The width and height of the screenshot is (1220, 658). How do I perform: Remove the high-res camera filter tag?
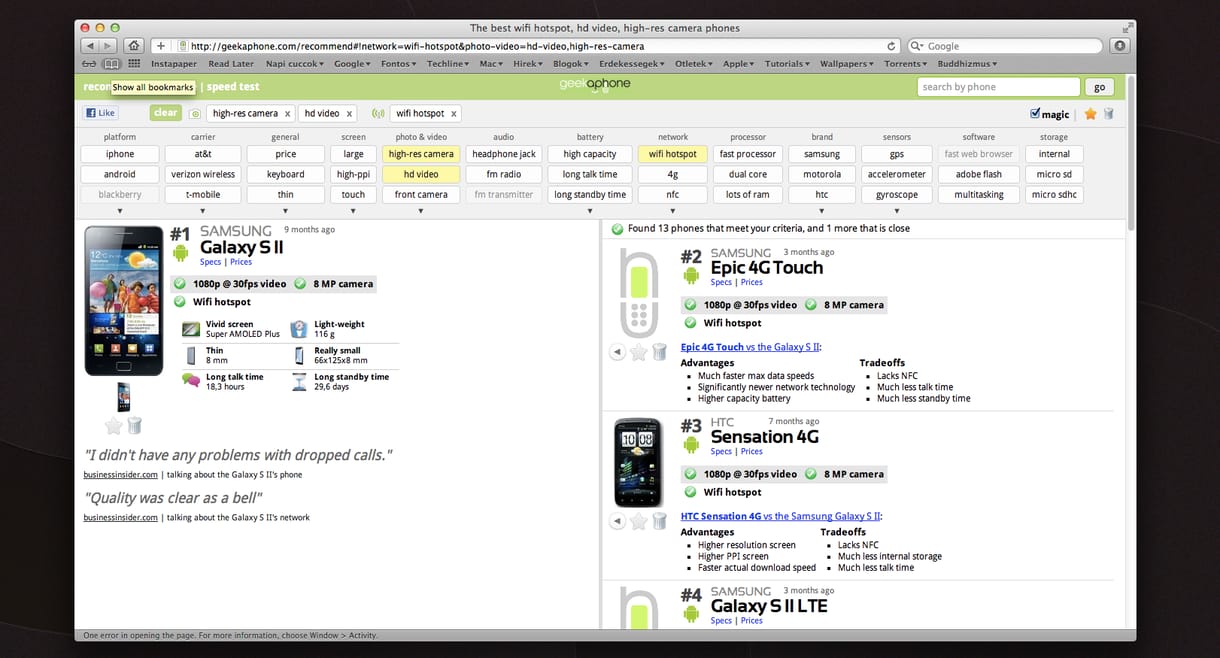(x=287, y=114)
